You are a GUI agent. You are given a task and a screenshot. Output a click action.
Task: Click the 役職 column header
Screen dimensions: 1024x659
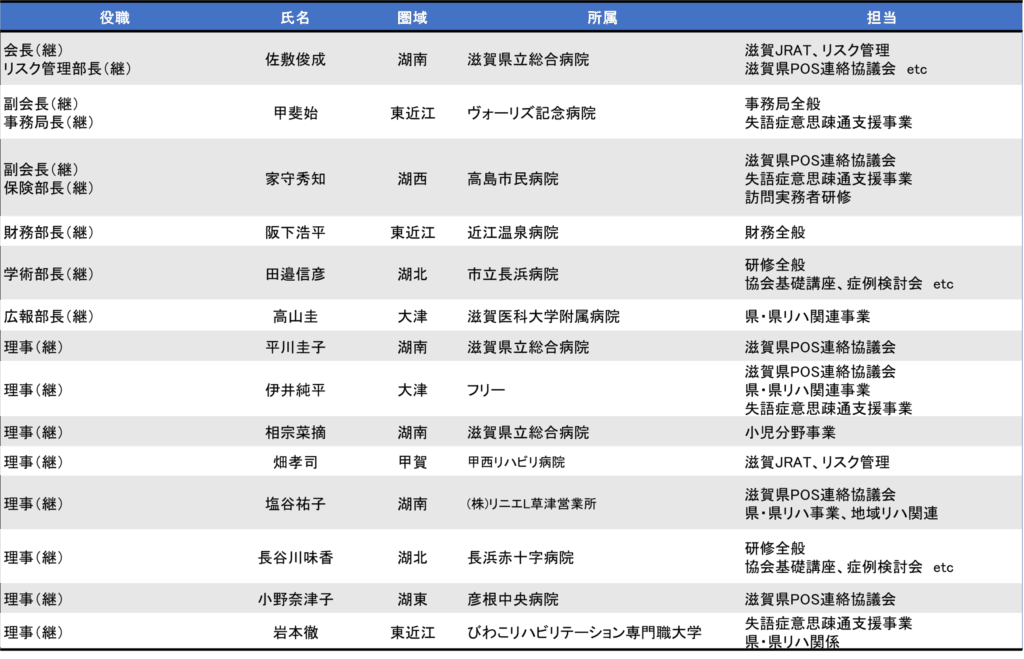pos(114,18)
